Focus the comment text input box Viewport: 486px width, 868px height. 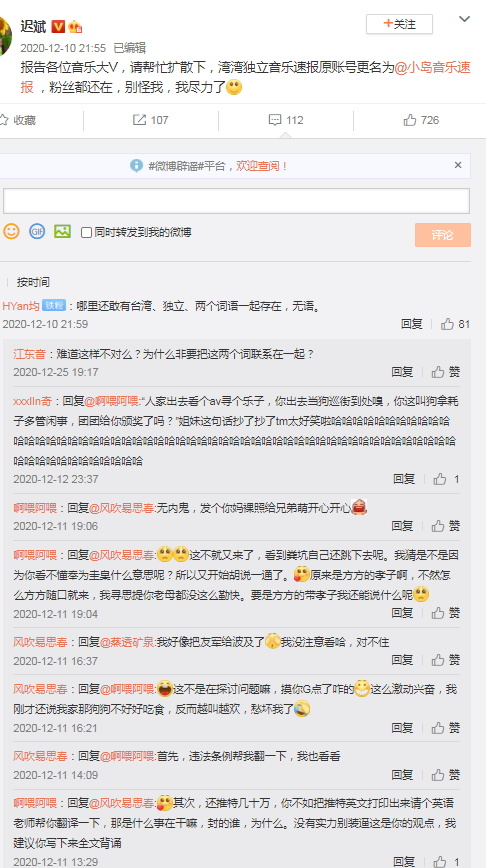tap(236, 201)
